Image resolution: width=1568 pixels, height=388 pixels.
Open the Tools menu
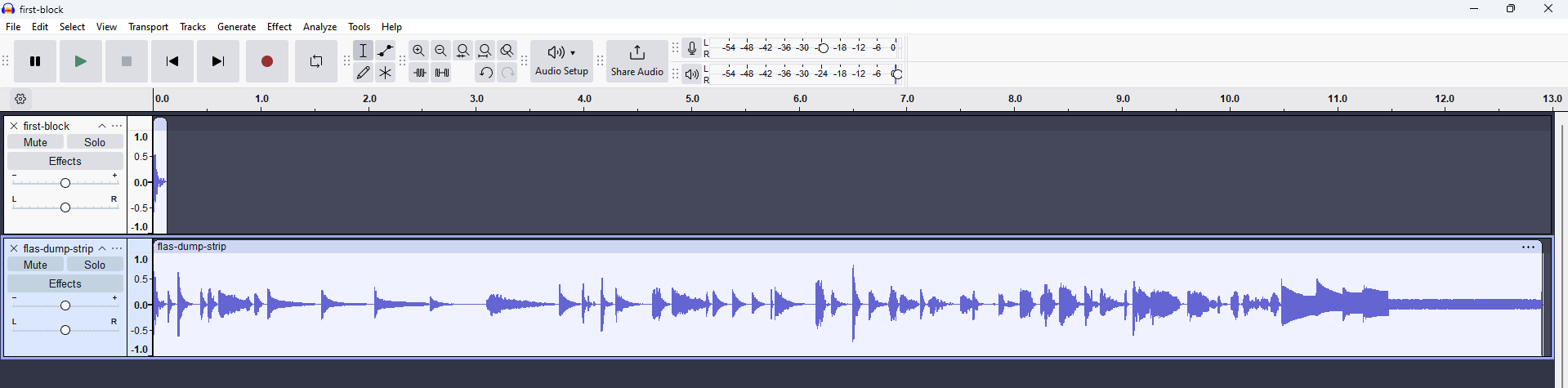coord(359,27)
